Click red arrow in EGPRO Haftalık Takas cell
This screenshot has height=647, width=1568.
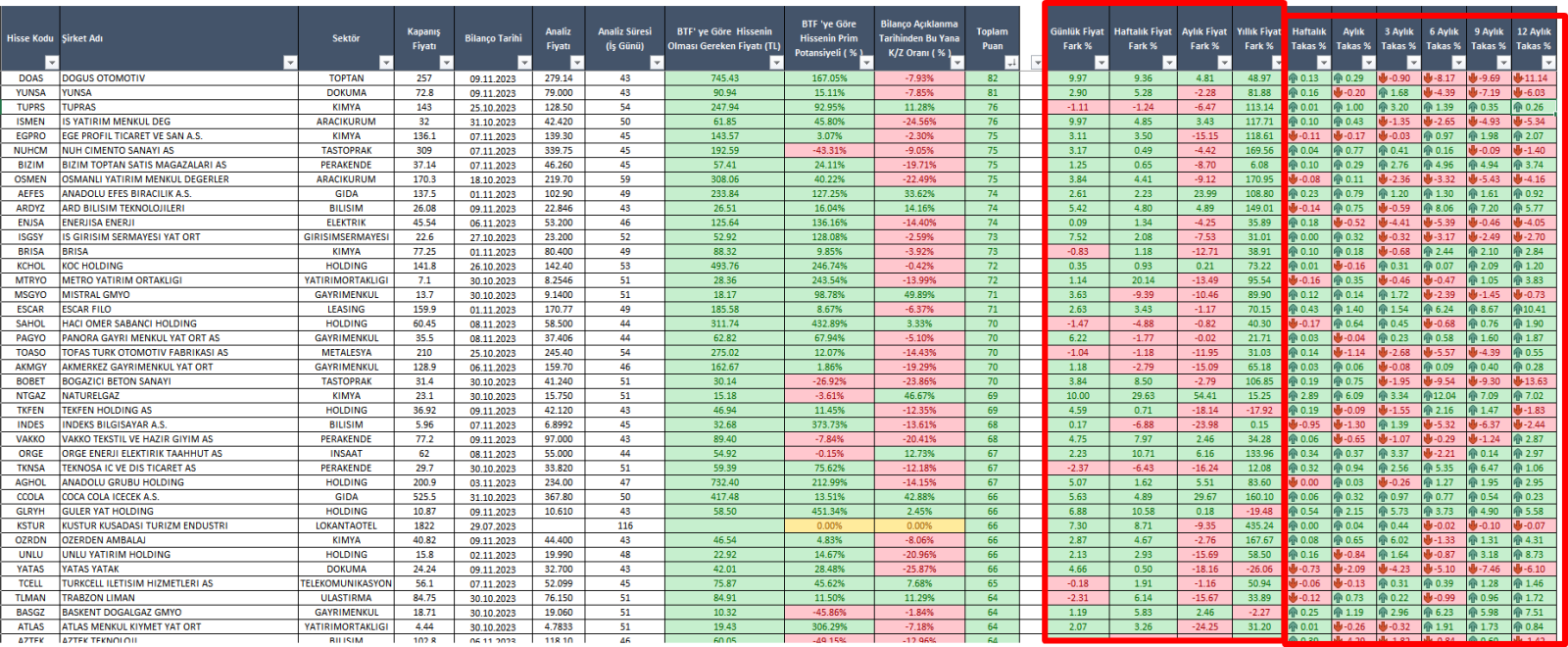1294,136
